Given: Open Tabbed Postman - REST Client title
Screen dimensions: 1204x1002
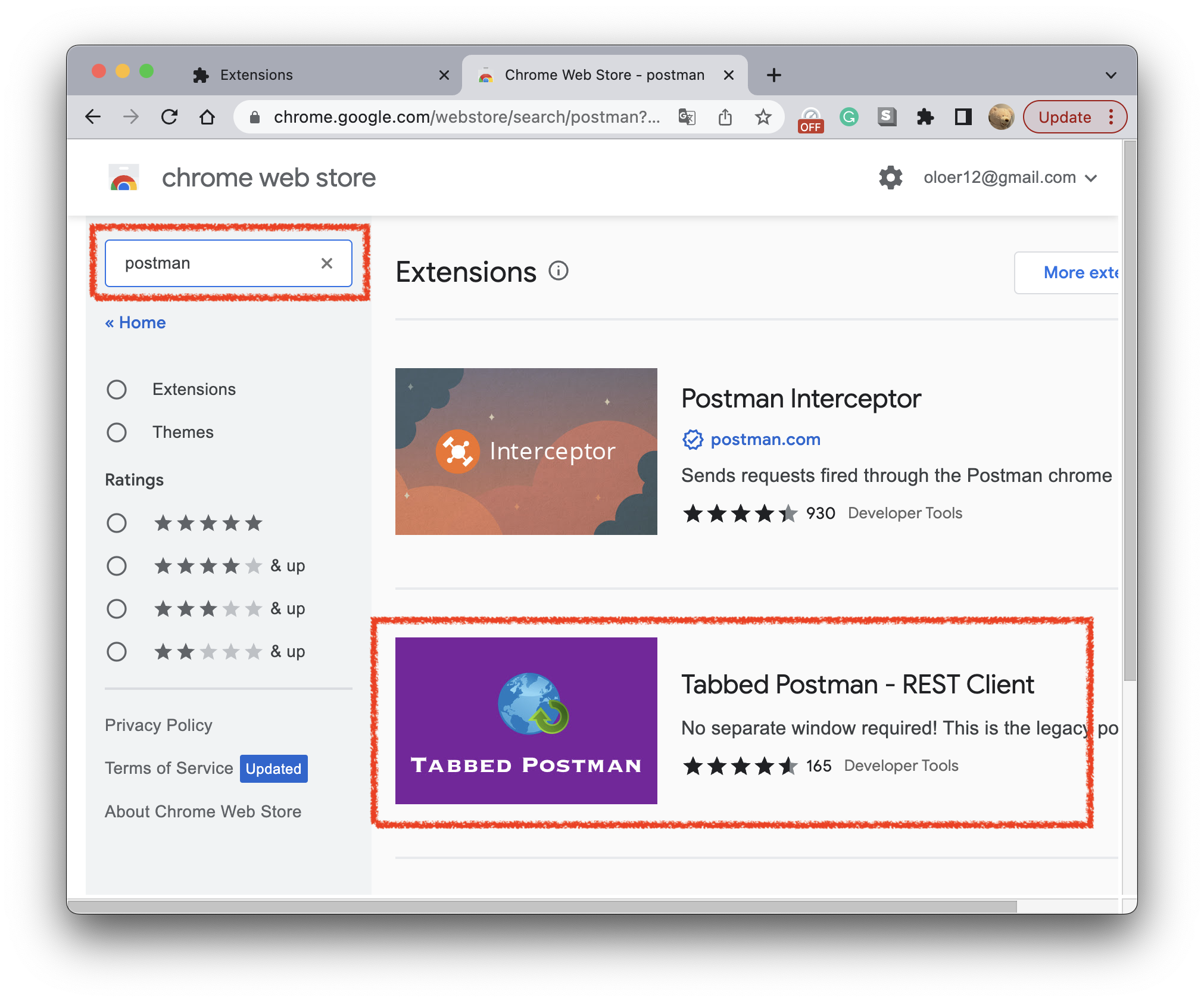Looking at the screenshot, I should coord(857,684).
